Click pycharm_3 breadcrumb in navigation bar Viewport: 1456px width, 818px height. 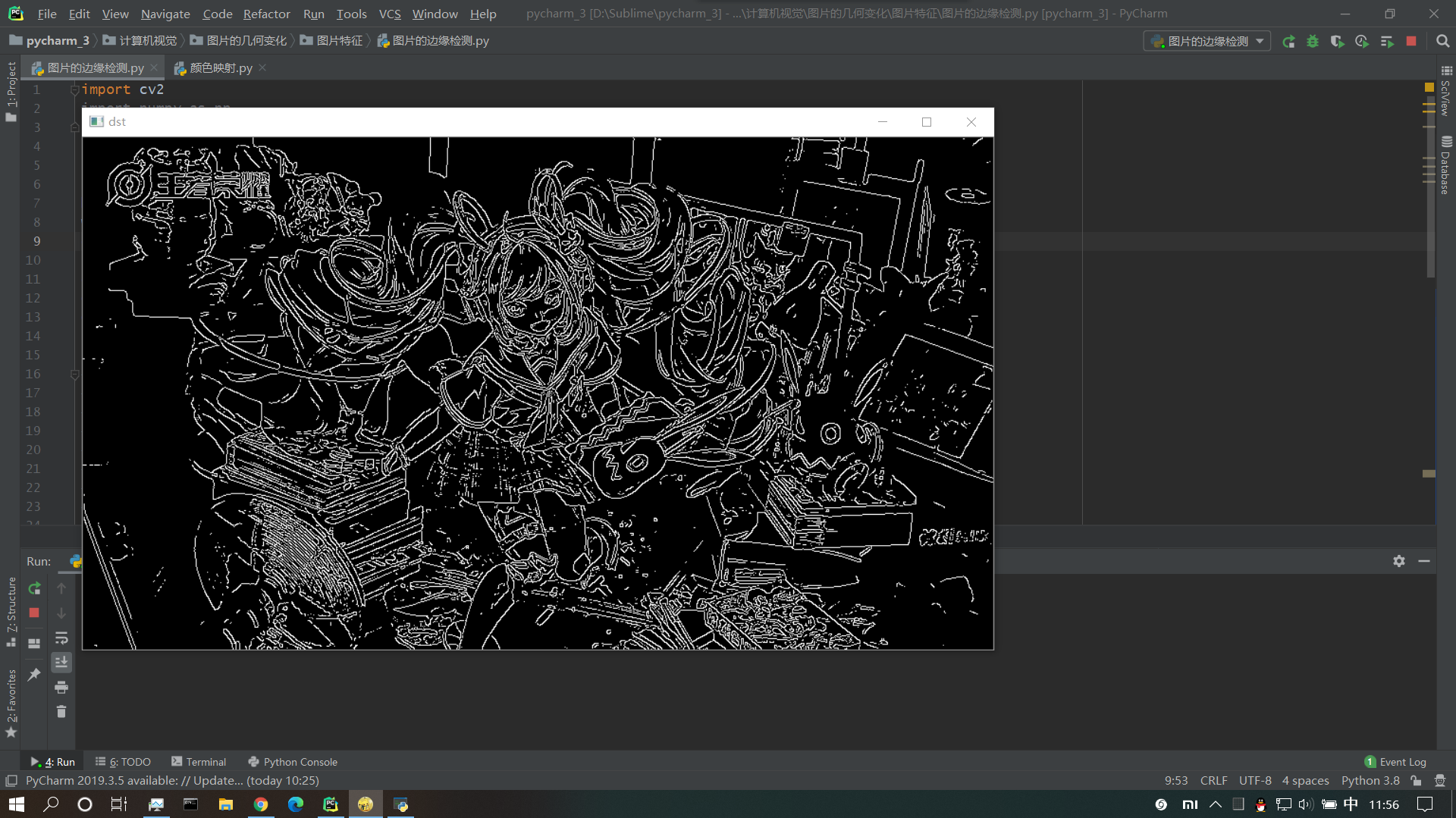click(x=49, y=41)
